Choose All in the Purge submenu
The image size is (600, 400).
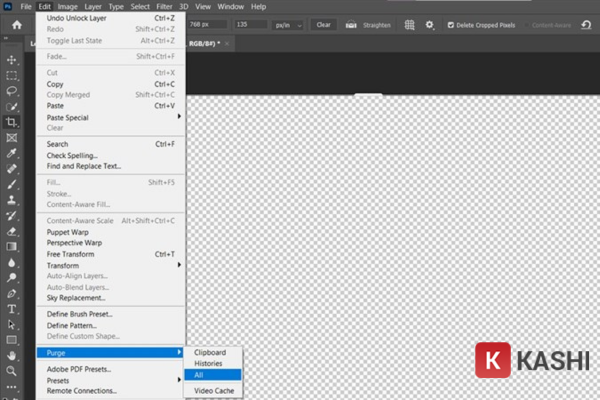(x=213, y=375)
